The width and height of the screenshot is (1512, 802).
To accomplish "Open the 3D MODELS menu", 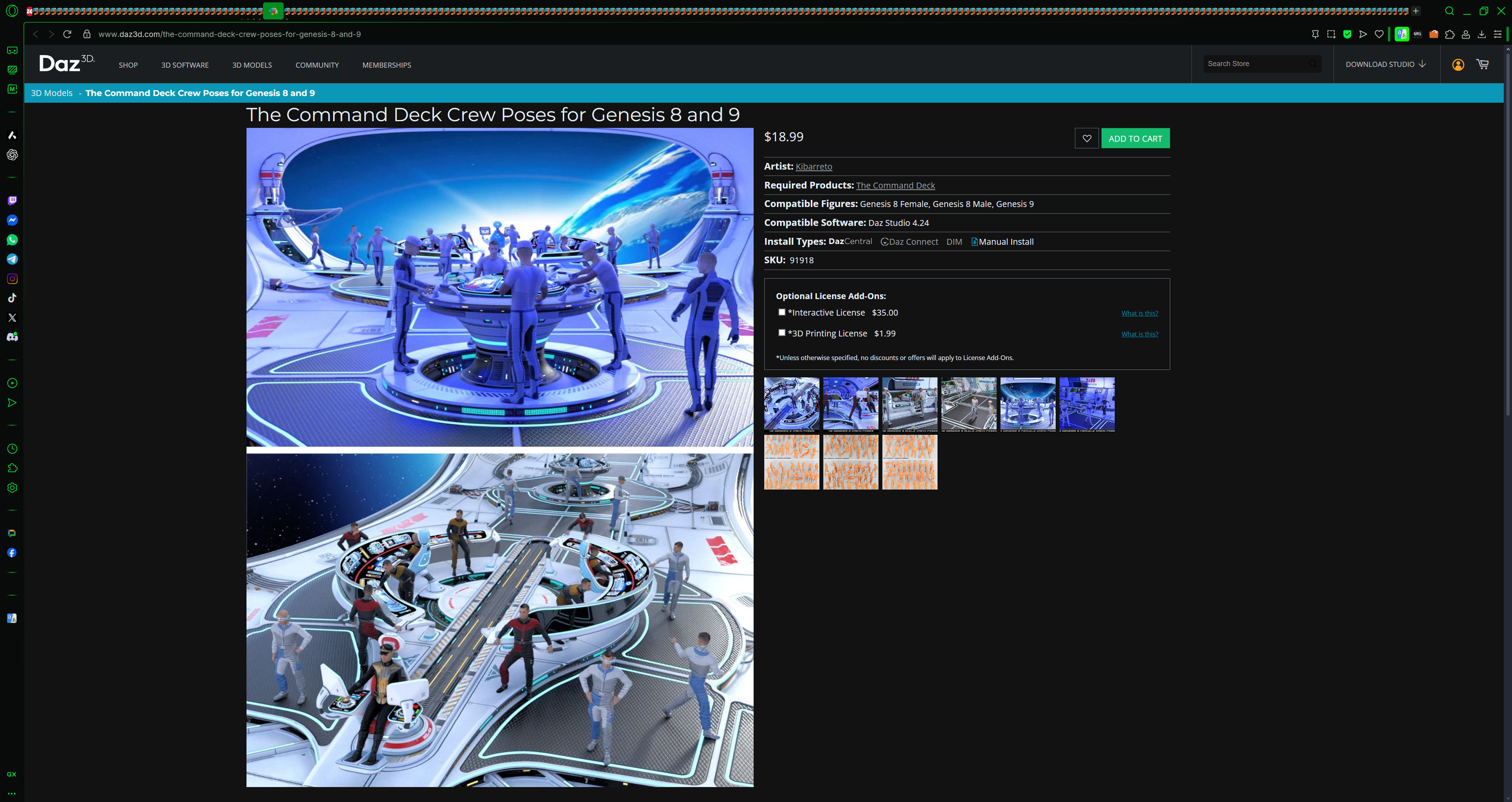I will pos(252,65).
